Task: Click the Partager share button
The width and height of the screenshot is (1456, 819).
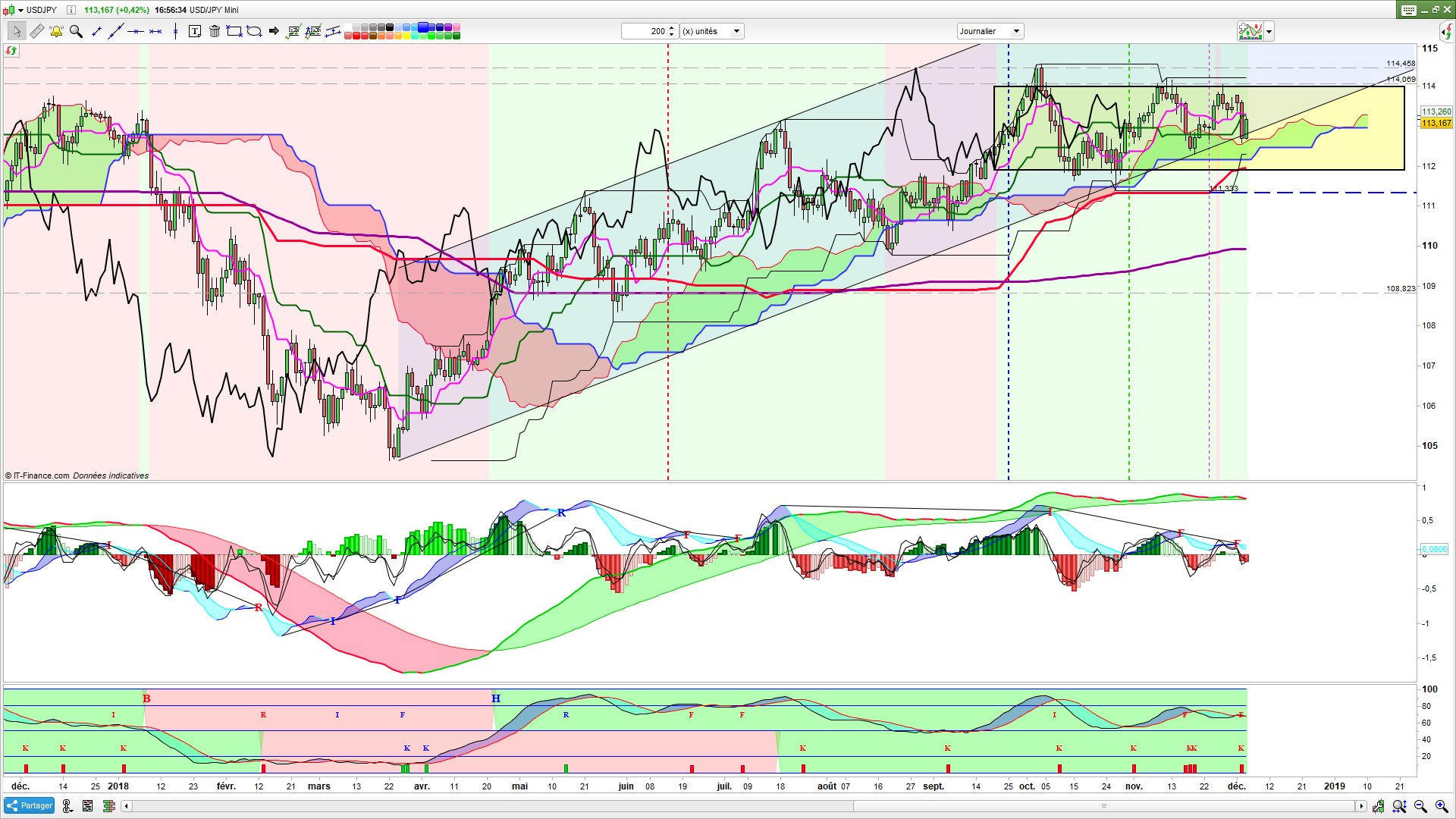Action: (x=29, y=806)
